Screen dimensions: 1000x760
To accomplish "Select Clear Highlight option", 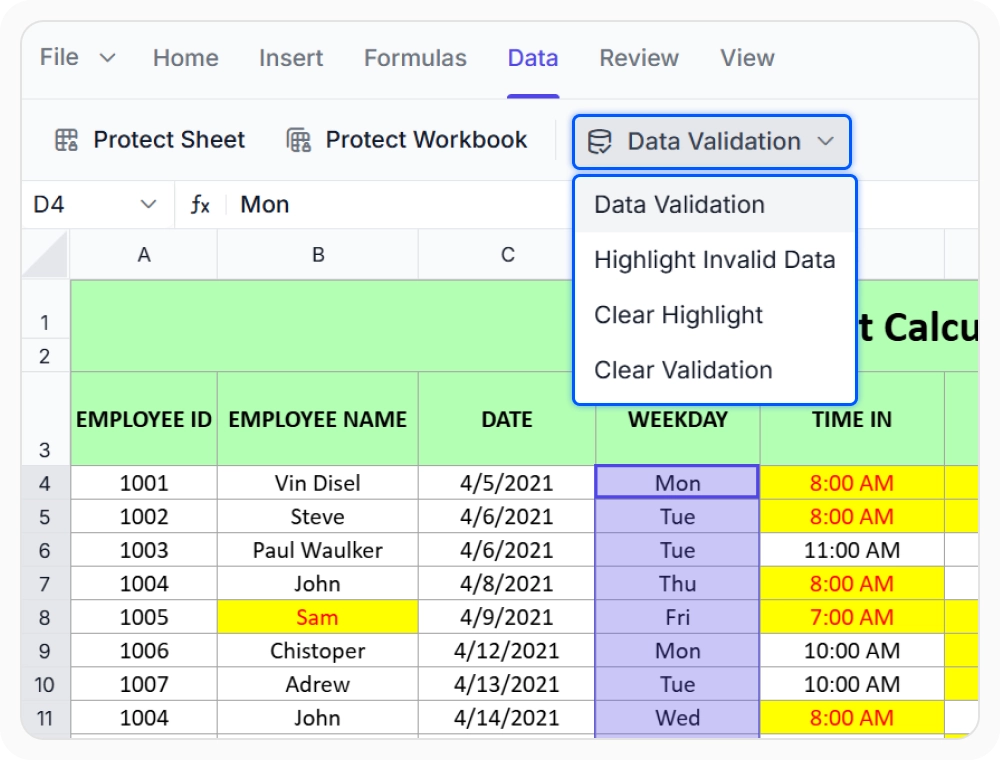I will (x=715, y=315).
